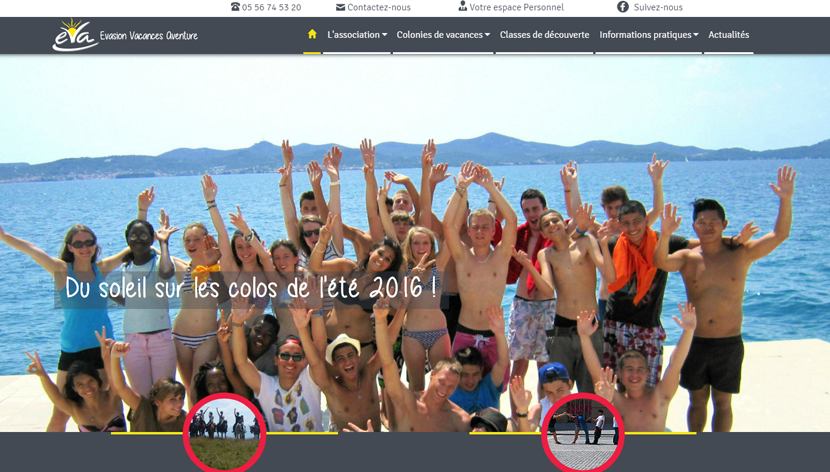Click the phone number 05 56 74 53 20
Screen dimensions: 830x472
[x=272, y=7]
